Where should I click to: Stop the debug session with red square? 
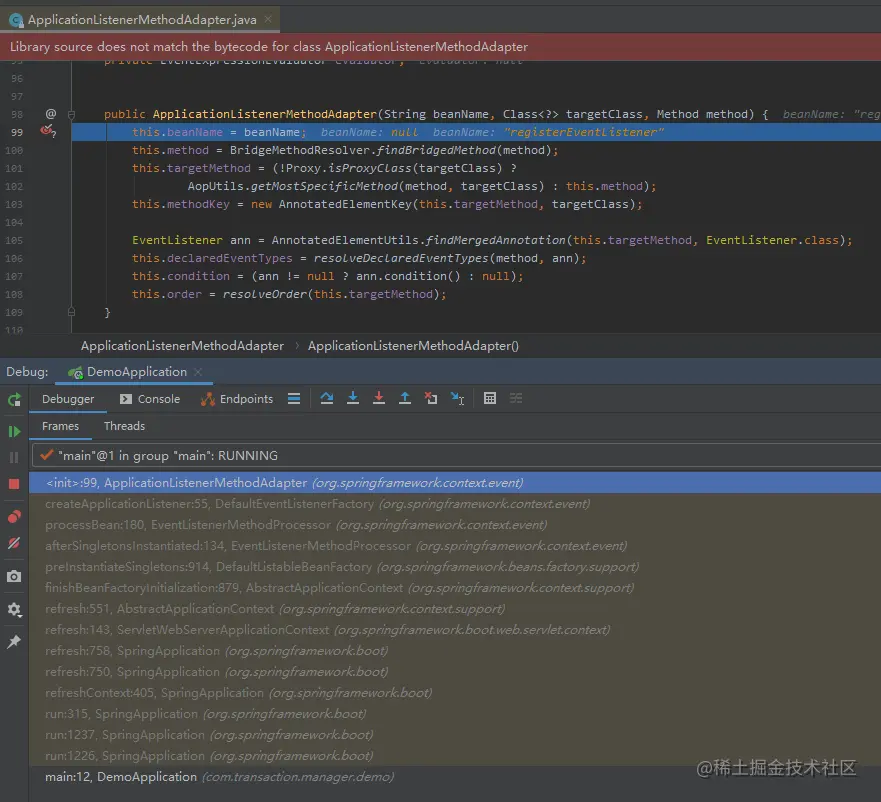click(14, 483)
